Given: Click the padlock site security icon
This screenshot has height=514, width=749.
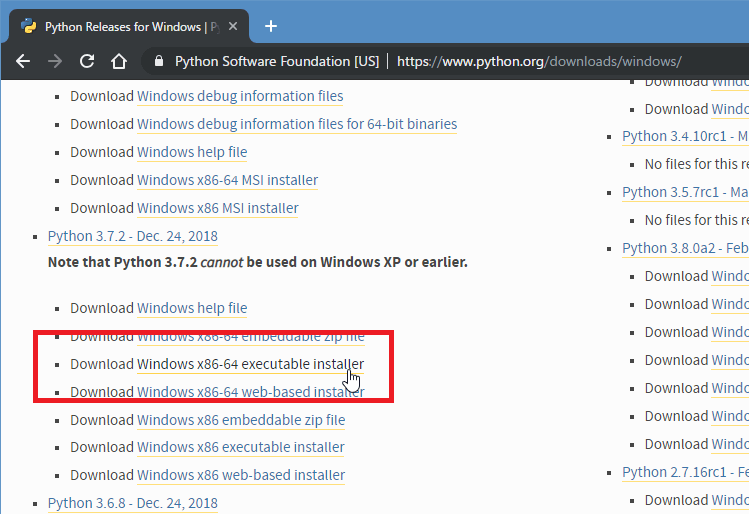Looking at the screenshot, I should coord(158,61).
